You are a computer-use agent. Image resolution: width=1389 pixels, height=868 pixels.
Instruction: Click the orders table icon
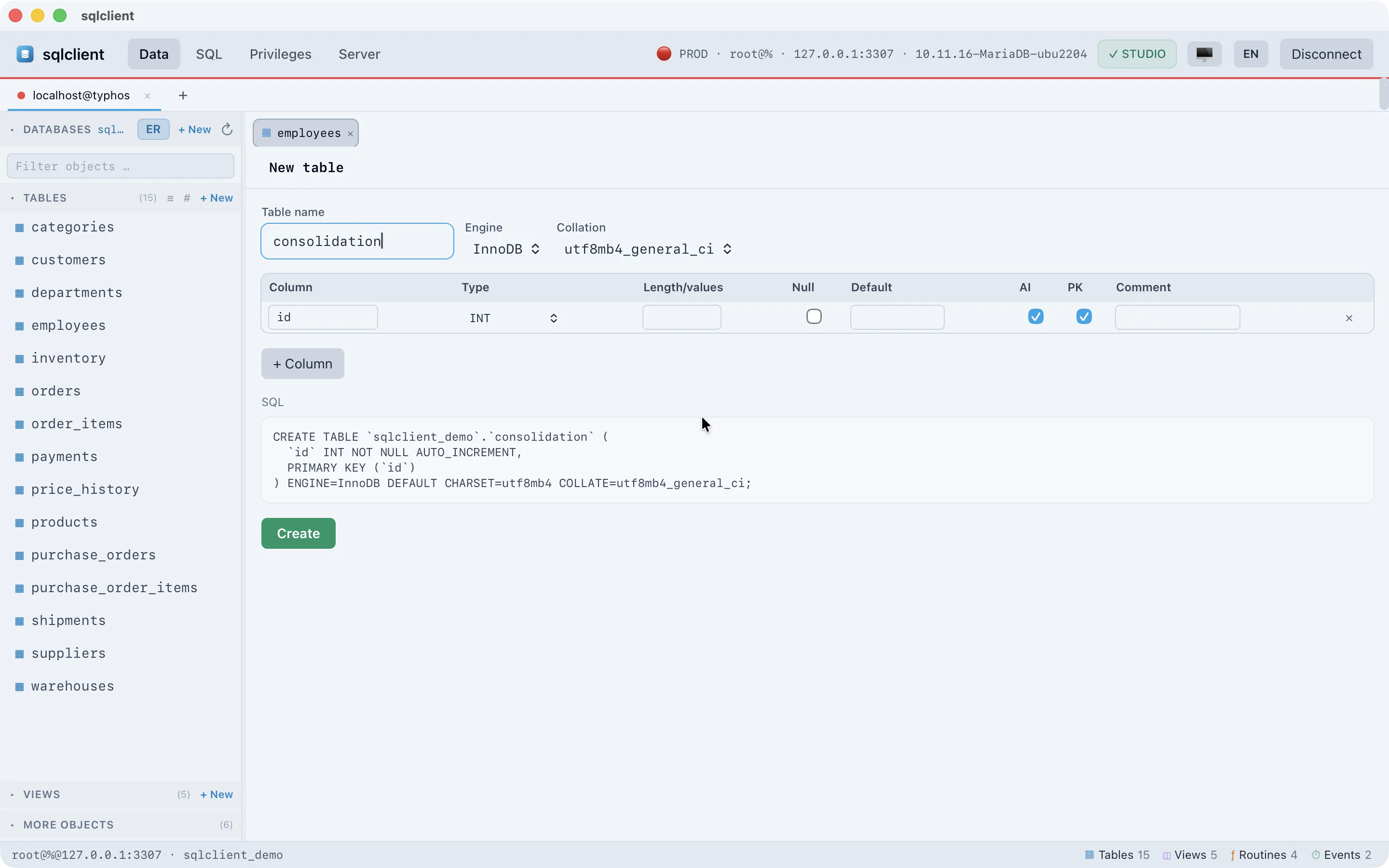[x=19, y=392]
